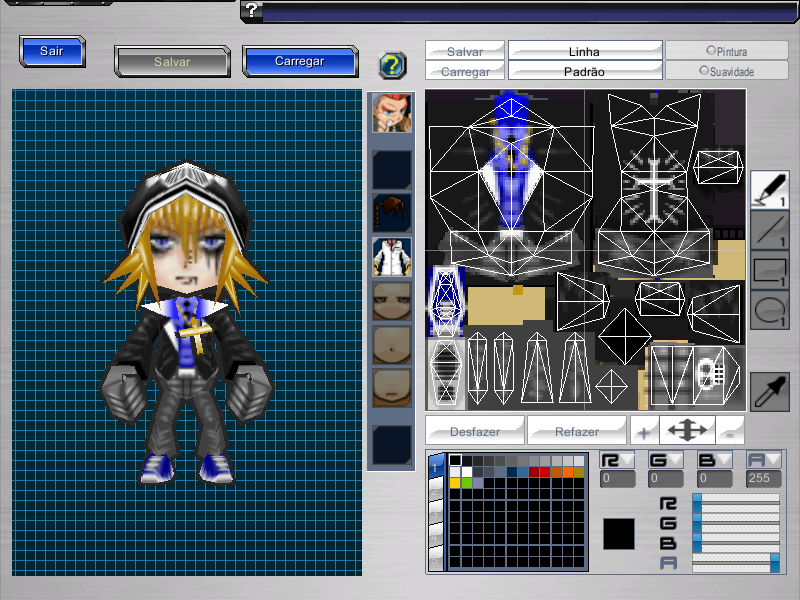
Task: Select the red-haired character face thumbnail
Action: coord(392,113)
